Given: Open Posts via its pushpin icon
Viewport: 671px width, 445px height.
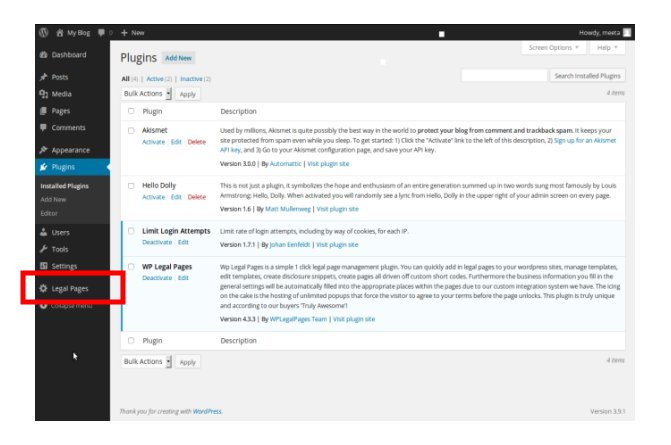Looking at the screenshot, I should pos(44,77).
